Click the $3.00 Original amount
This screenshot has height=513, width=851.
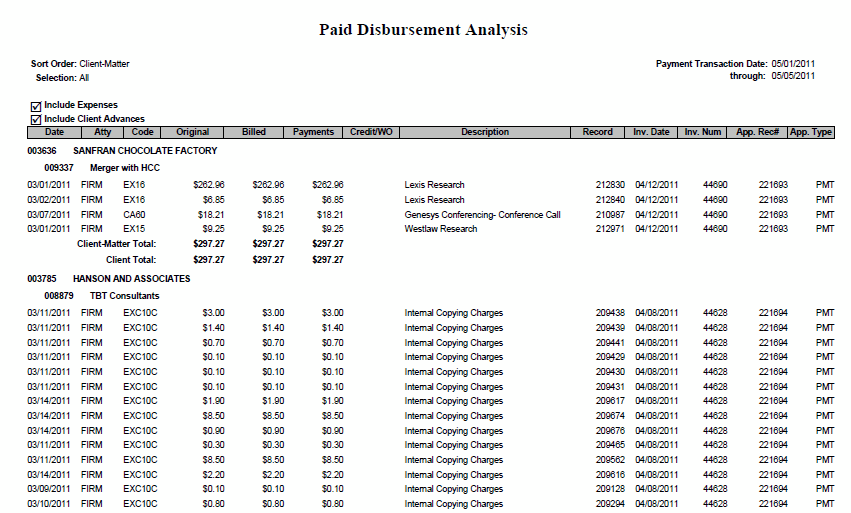click(x=213, y=313)
